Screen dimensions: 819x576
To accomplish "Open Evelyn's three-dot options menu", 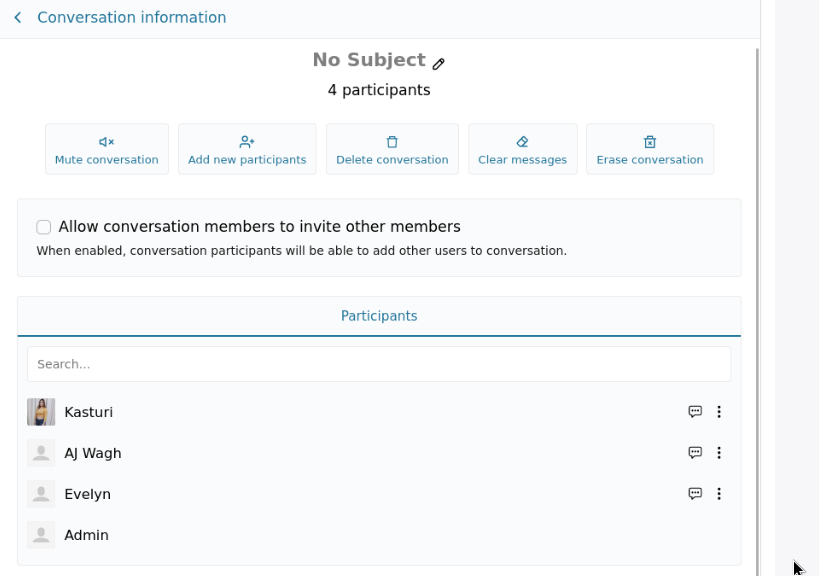I will coord(719,493).
